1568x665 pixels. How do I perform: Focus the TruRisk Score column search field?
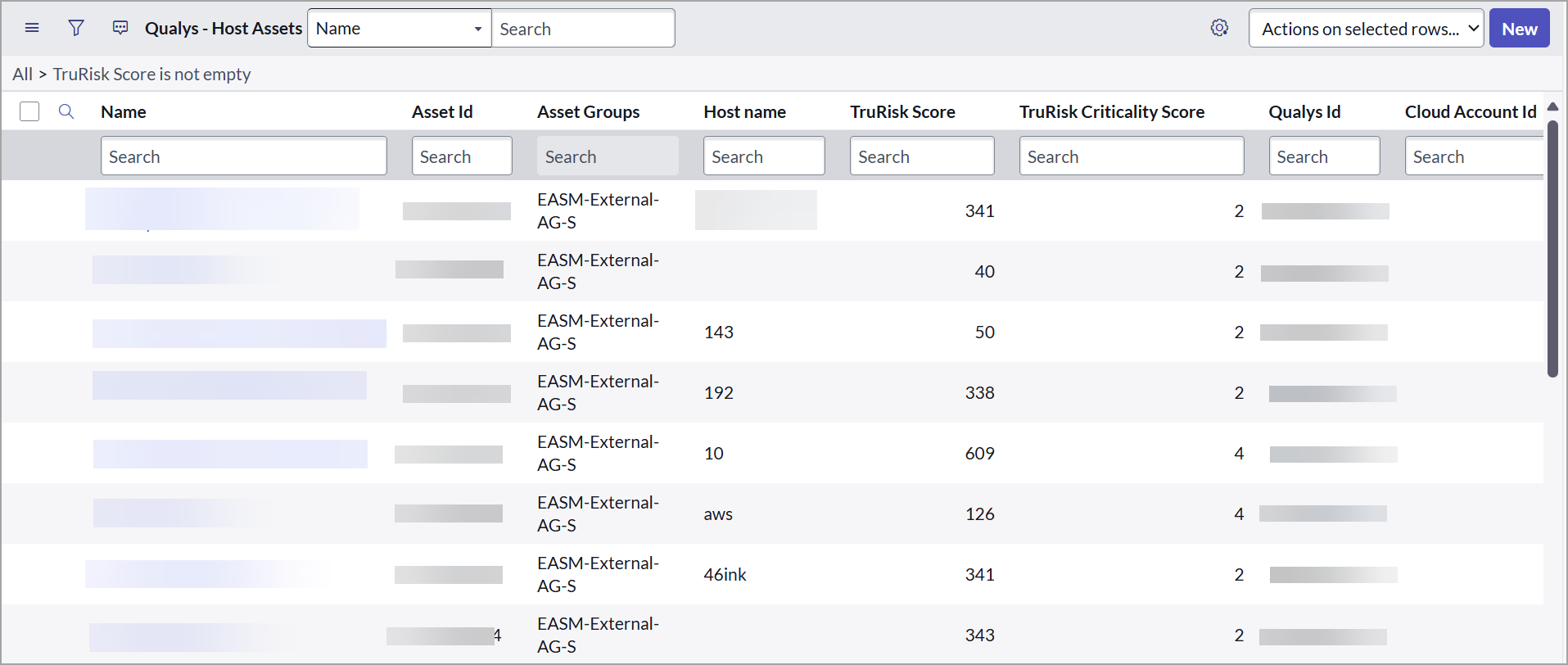pos(922,156)
